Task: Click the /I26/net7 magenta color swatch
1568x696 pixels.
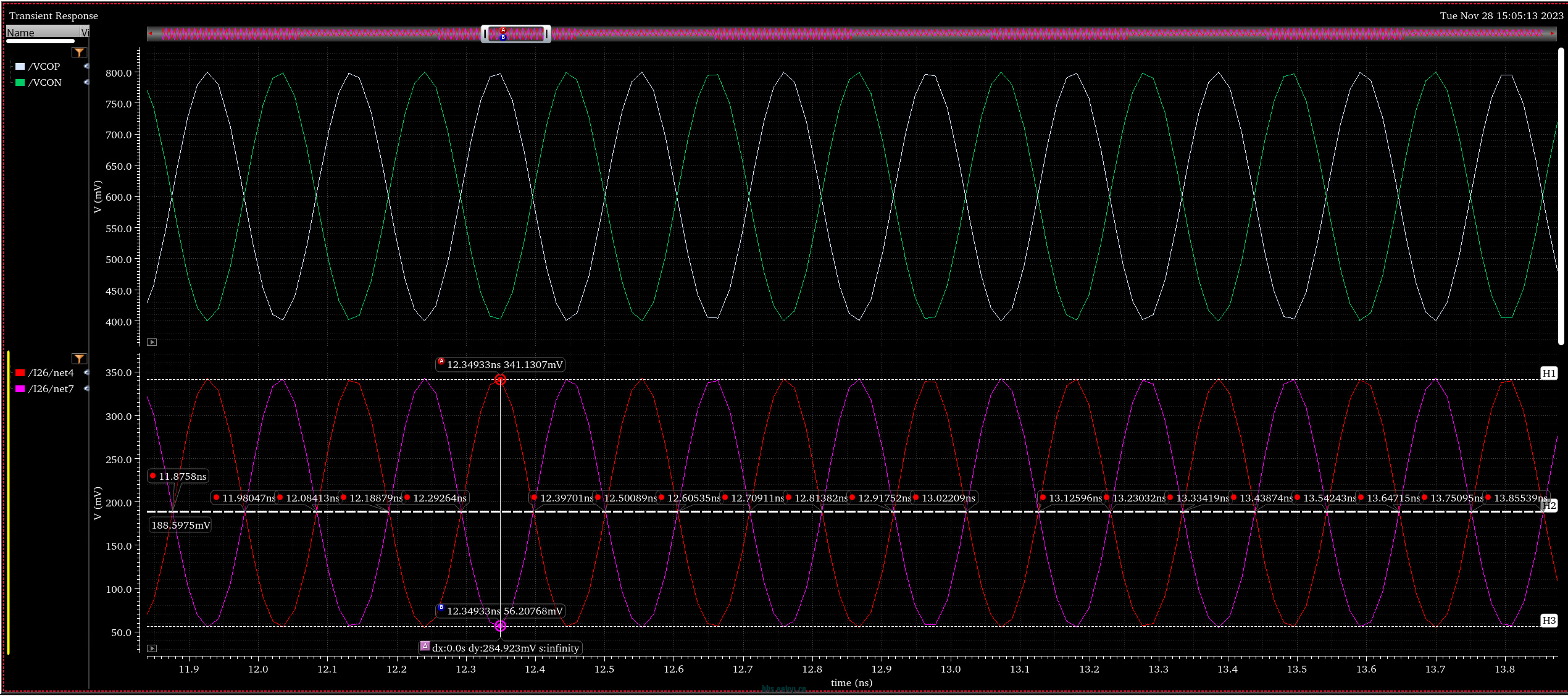Action: pos(20,388)
